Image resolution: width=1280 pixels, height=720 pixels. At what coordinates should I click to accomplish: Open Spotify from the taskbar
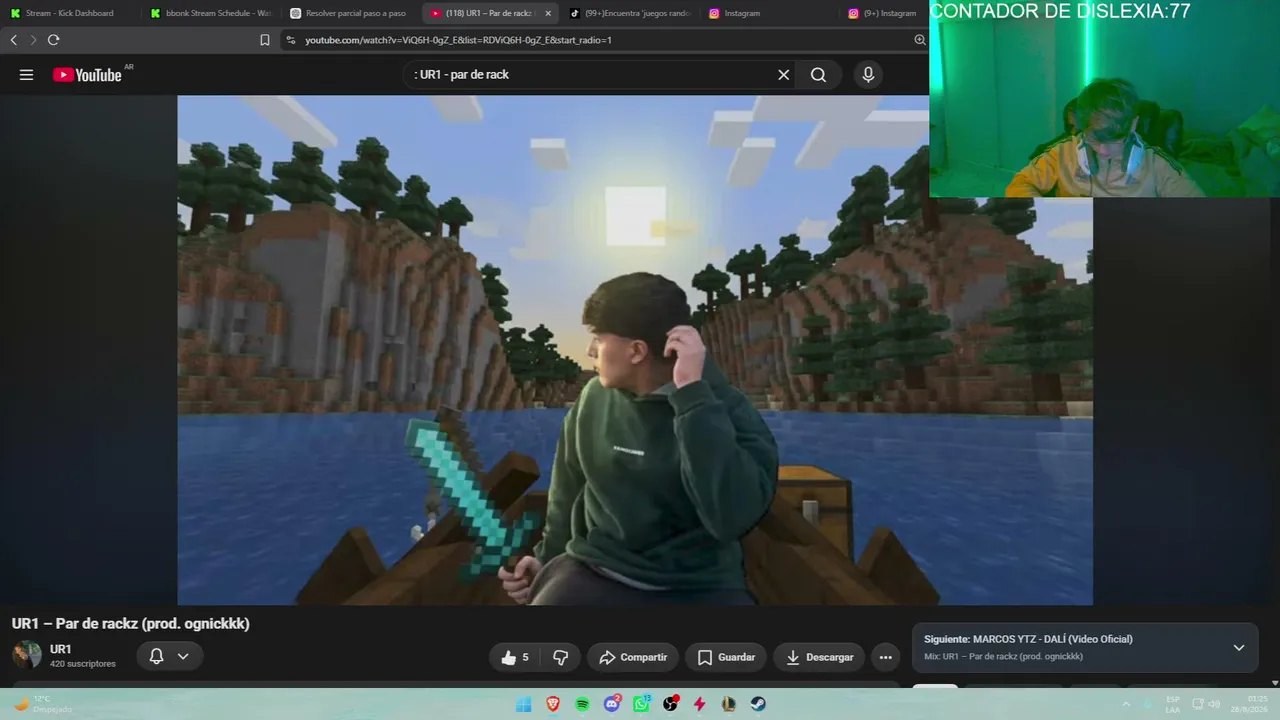point(582,704)
